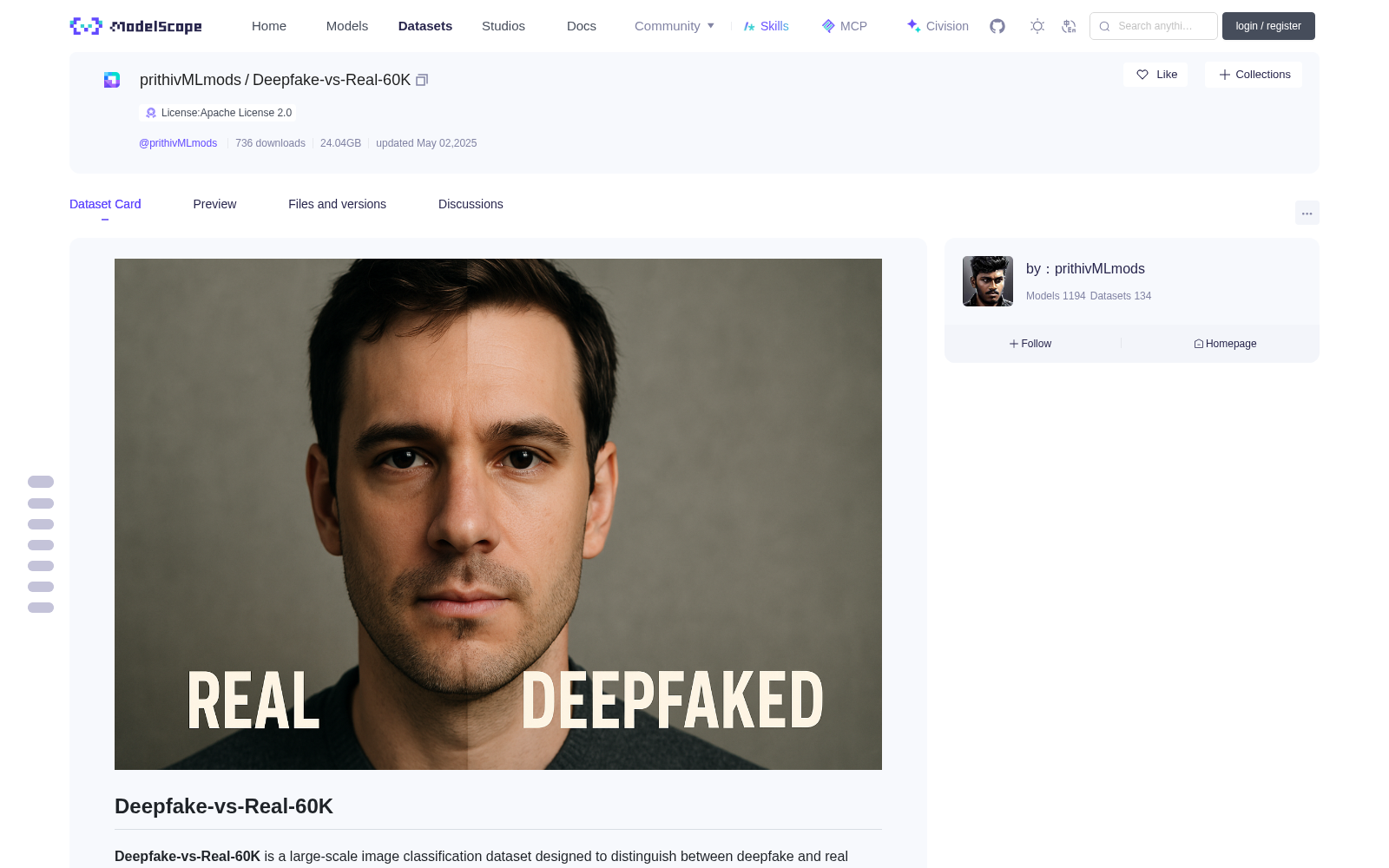Click the bottom pill in the side outline
1389x868 pixels.
[41, 608]
